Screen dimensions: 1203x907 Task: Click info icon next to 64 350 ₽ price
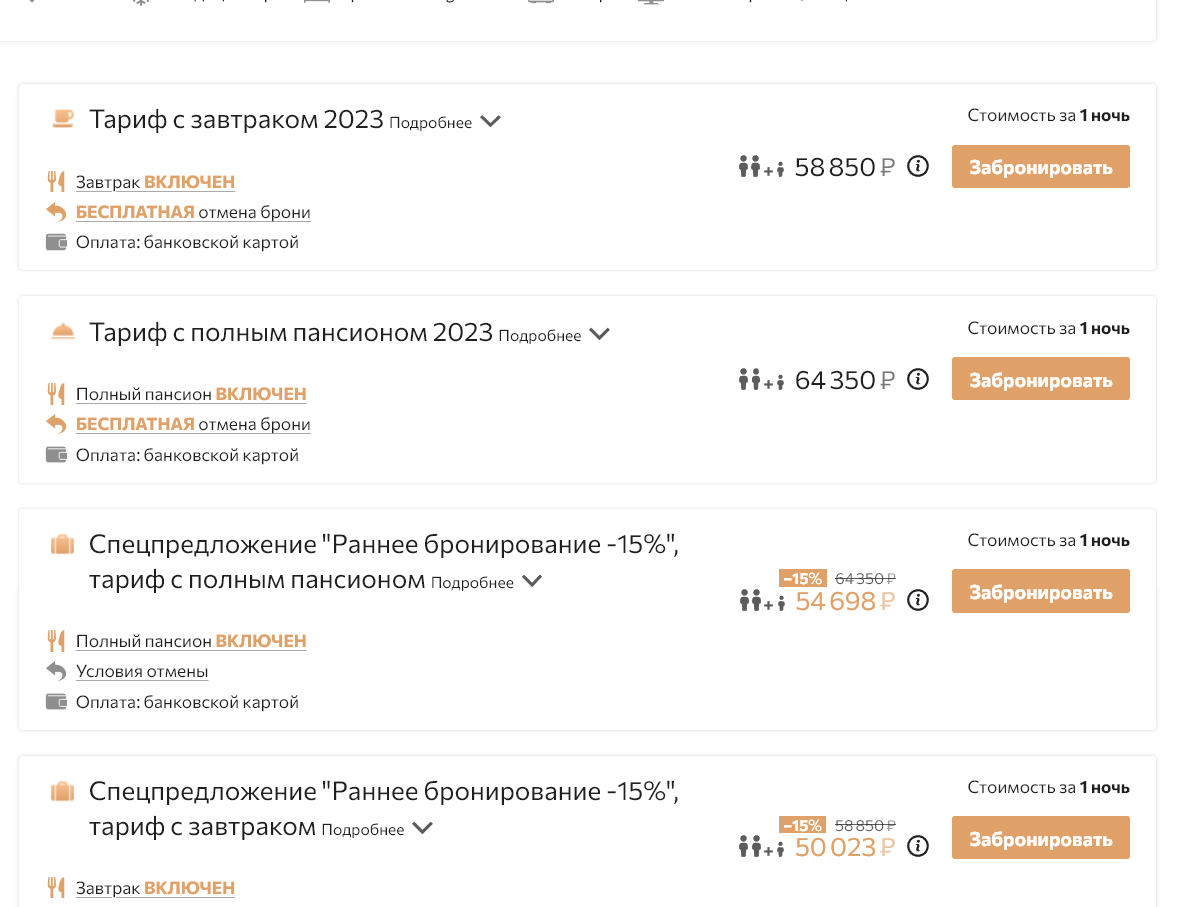(x=917, y=379)
